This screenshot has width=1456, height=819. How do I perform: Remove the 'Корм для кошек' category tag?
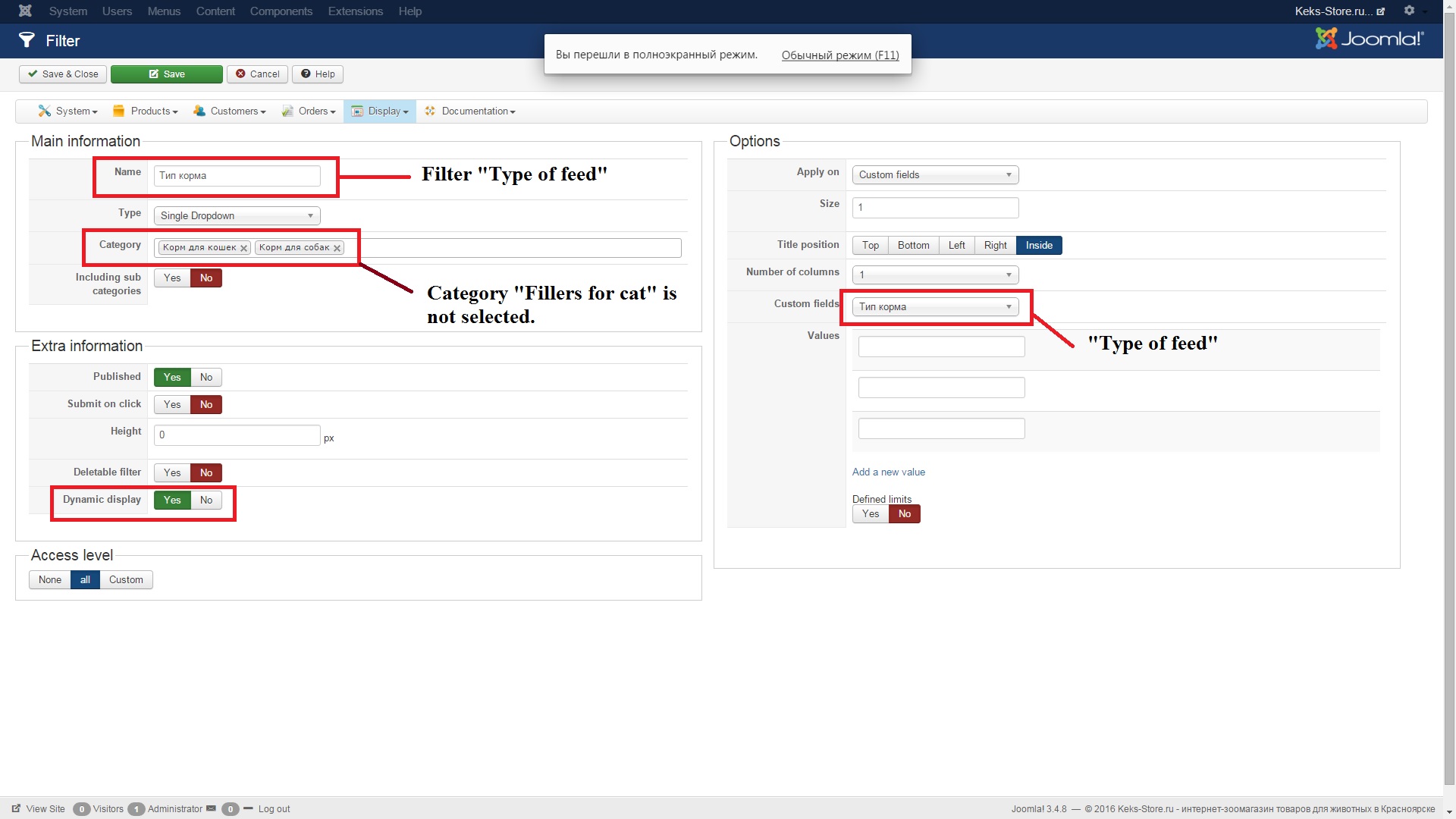pyautogui.click(x=243, y=248)
